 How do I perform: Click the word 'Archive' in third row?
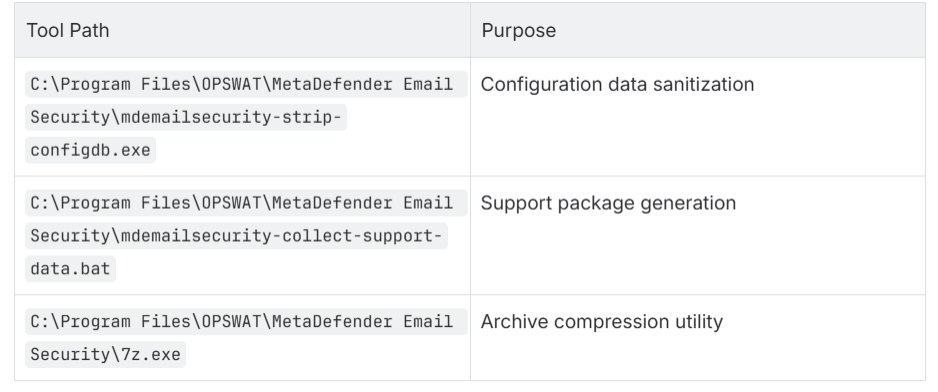[x=515, y=322]
